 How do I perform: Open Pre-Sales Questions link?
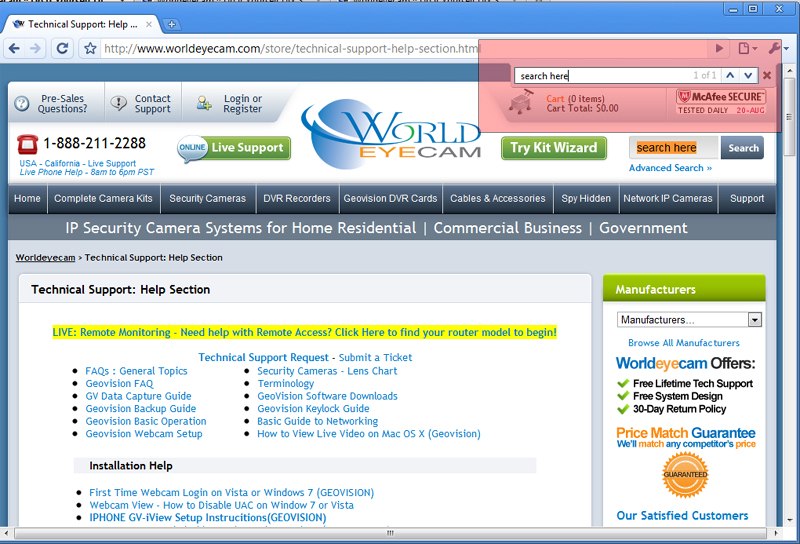tap(63, 104)
